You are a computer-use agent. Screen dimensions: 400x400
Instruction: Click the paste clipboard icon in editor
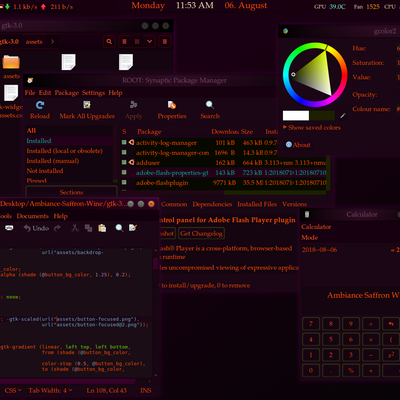[x=102, y=228]
